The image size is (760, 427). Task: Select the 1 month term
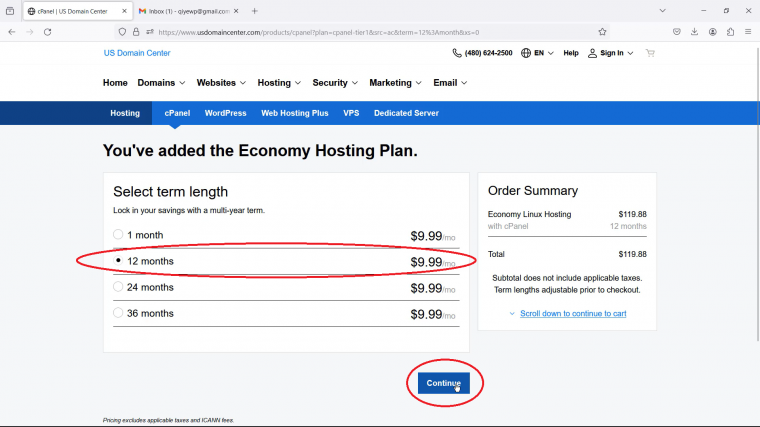pos(118,235)
